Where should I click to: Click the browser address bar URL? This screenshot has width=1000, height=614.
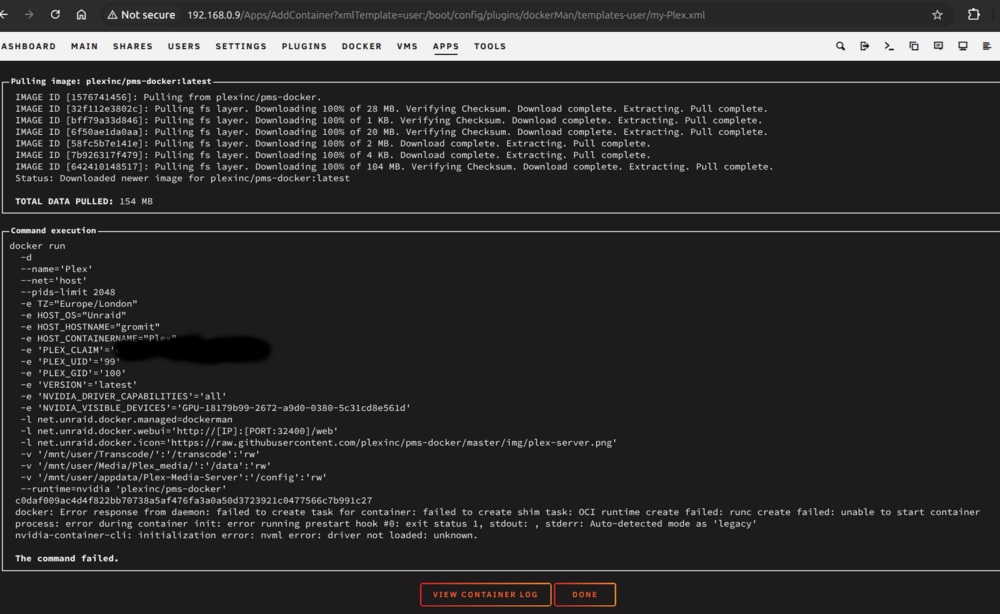(446, 15)
